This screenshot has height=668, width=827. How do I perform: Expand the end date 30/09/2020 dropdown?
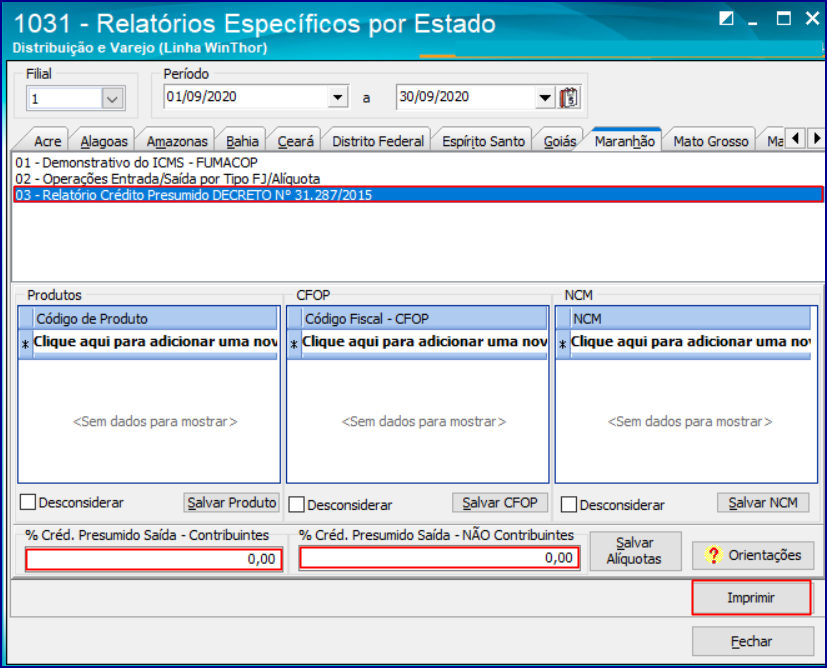coord(545,98)
